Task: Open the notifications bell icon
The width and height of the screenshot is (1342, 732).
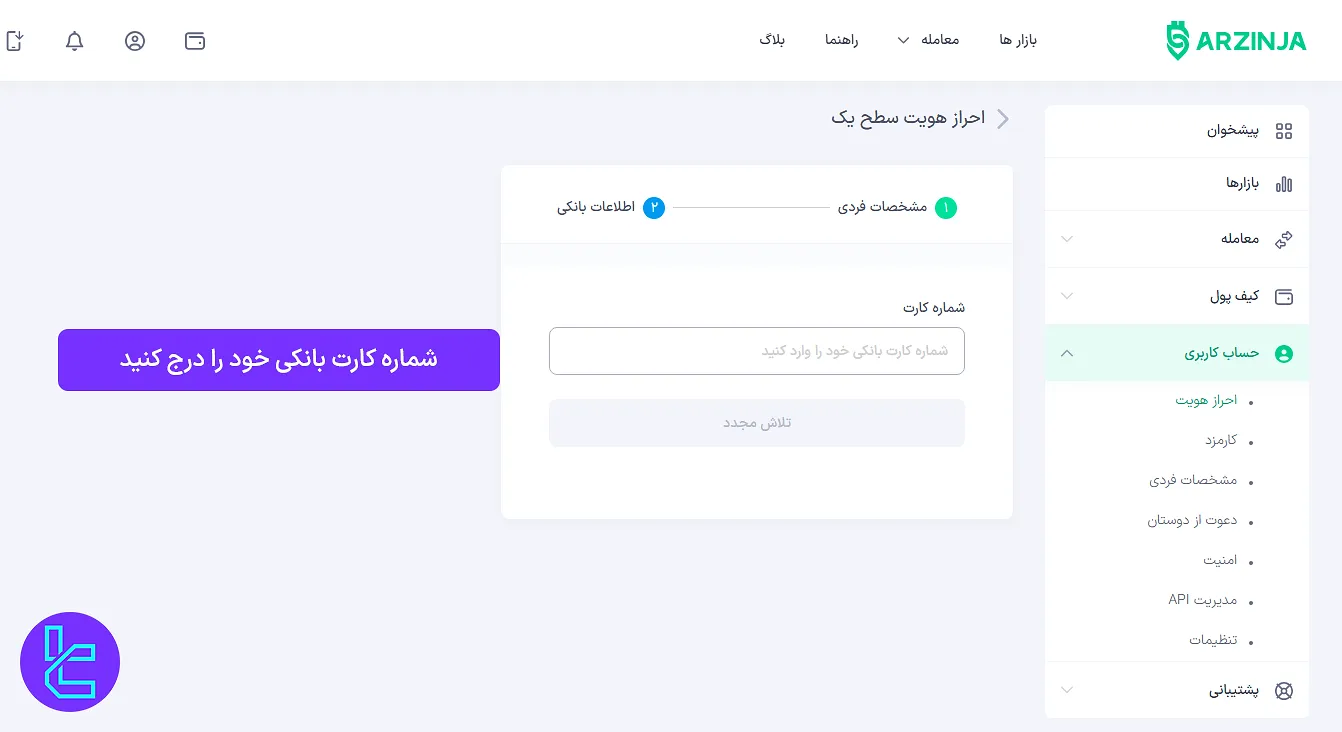Action: coord(74,41)
